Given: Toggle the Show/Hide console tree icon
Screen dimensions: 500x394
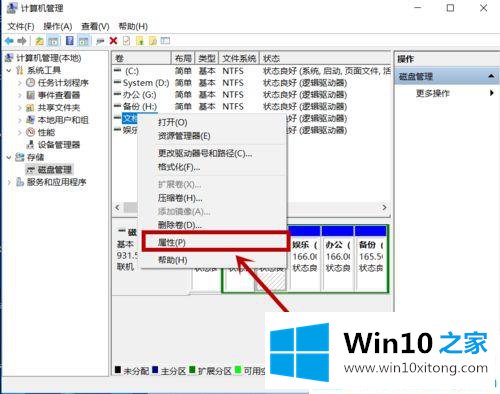Looking at the screenshot, I should click(53, 41).
